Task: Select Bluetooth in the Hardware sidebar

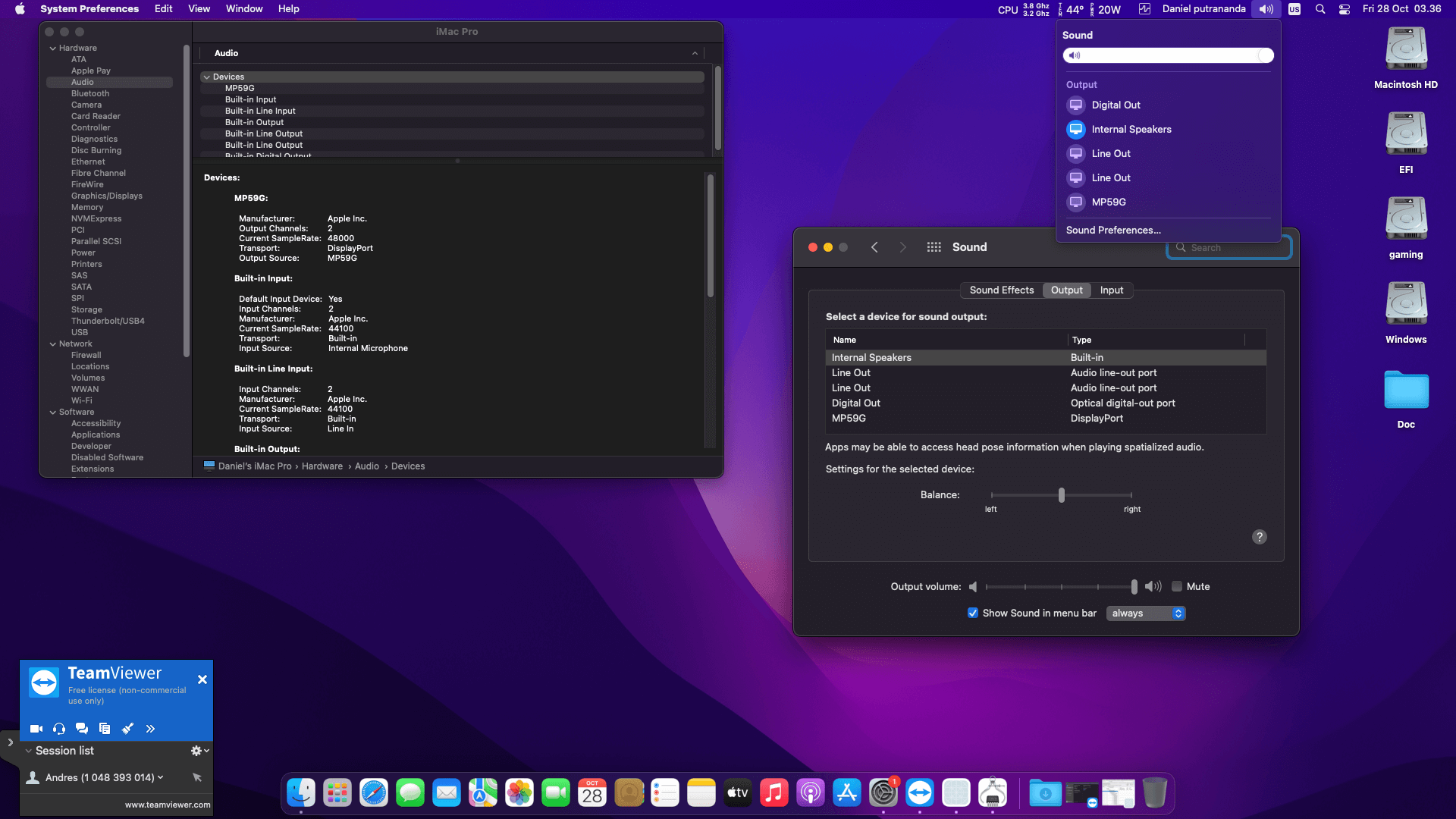Action: [x=90, y=93]
